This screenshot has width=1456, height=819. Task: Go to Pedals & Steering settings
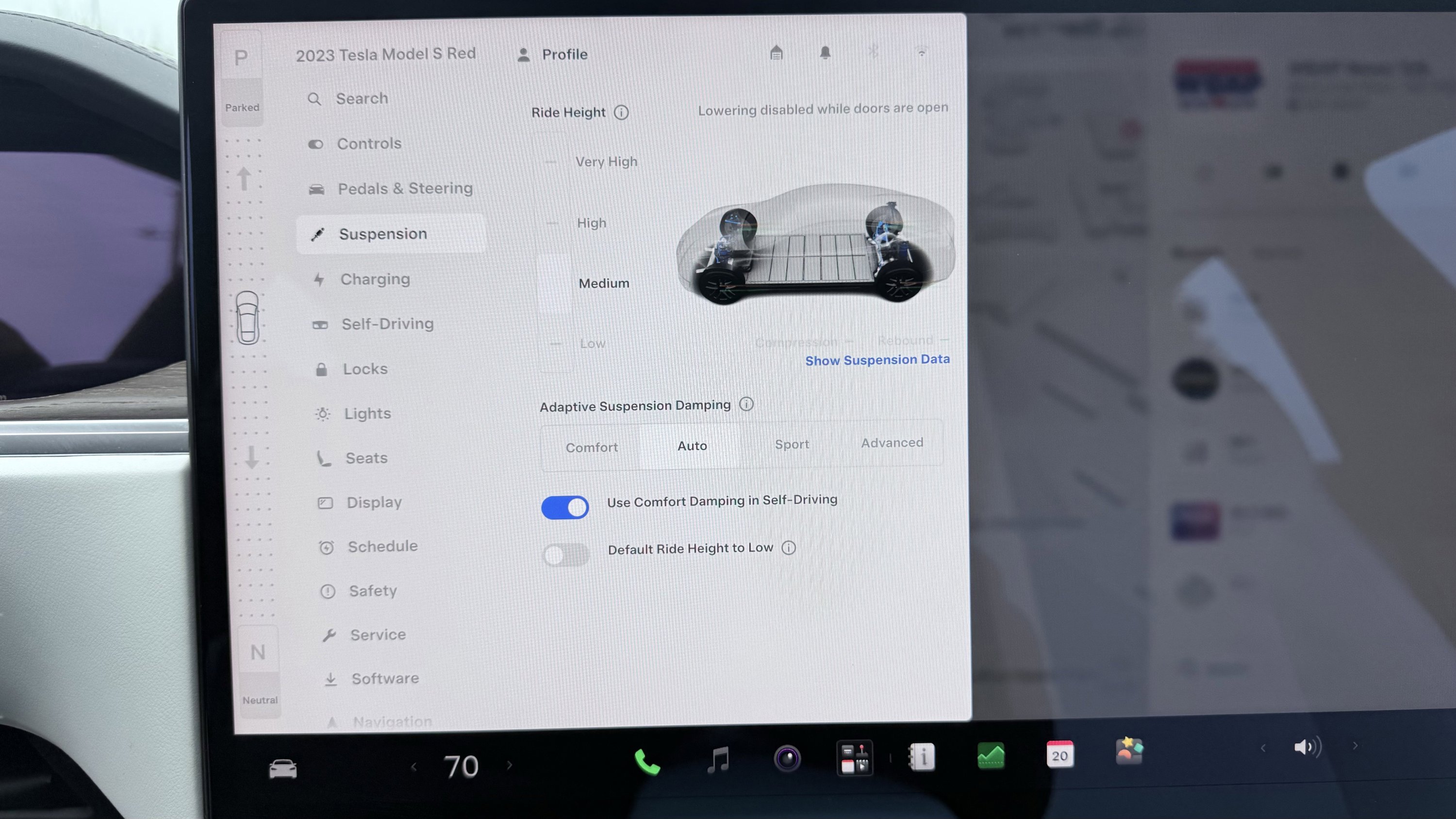(391, 189)
